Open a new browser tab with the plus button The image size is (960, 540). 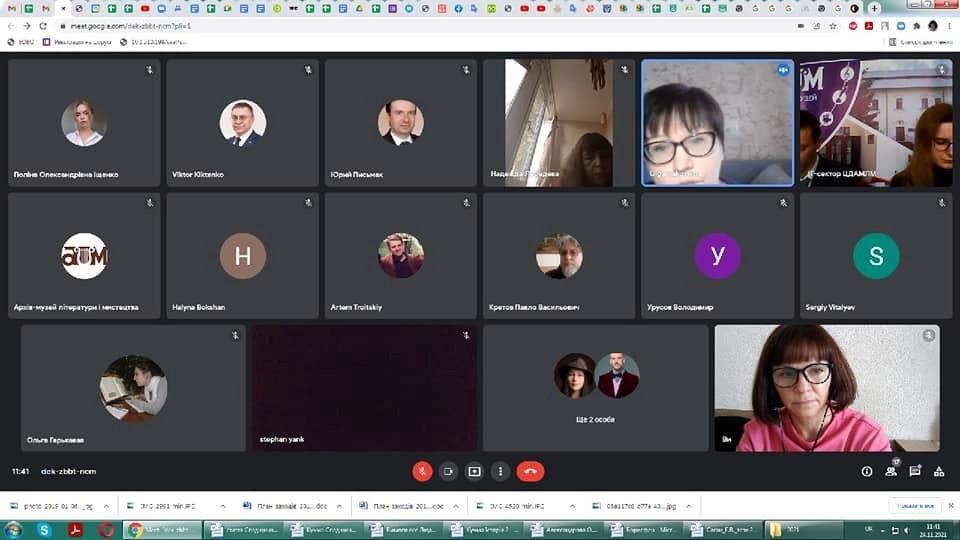875,8
